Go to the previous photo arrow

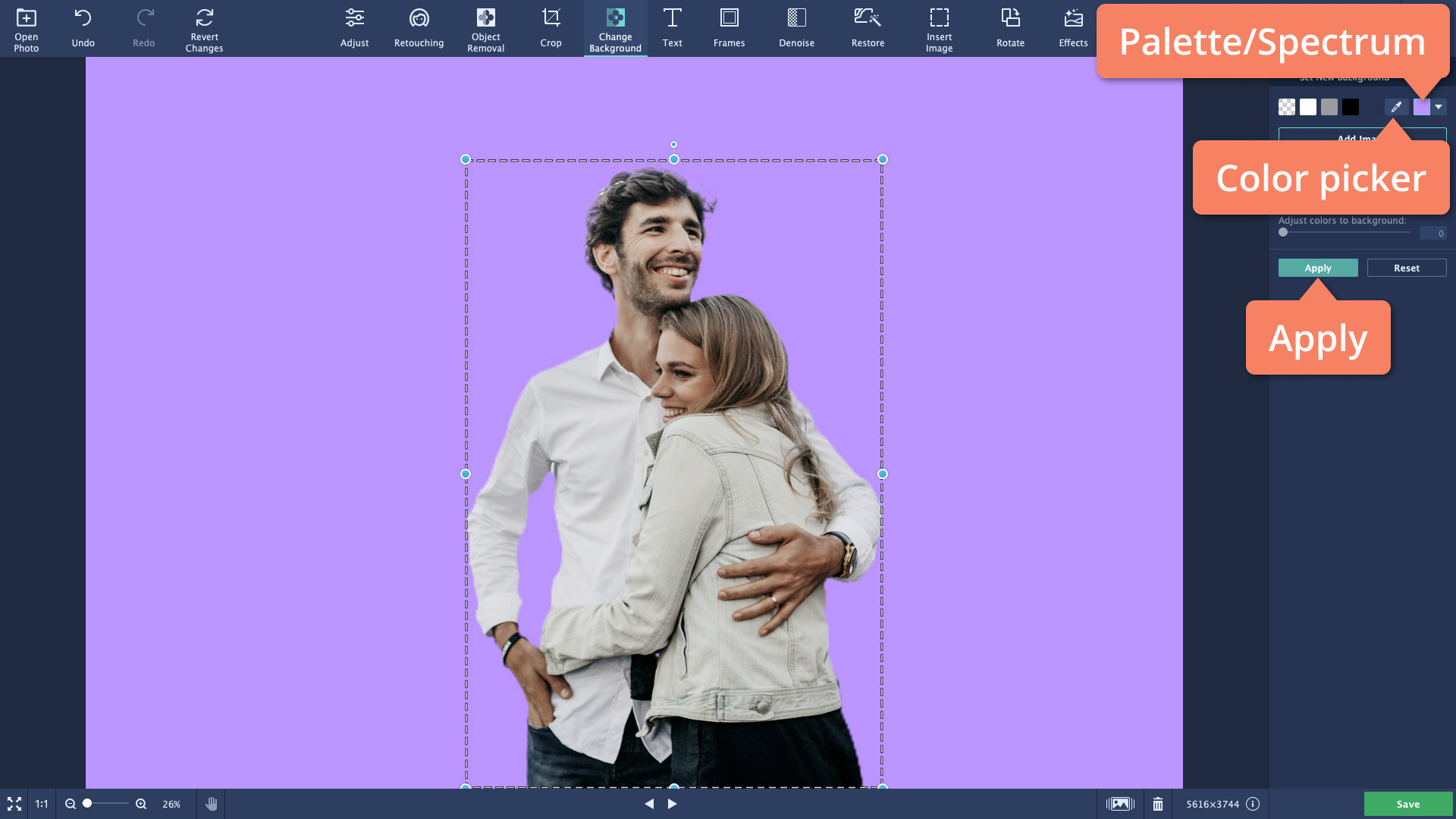click(649, 804)
